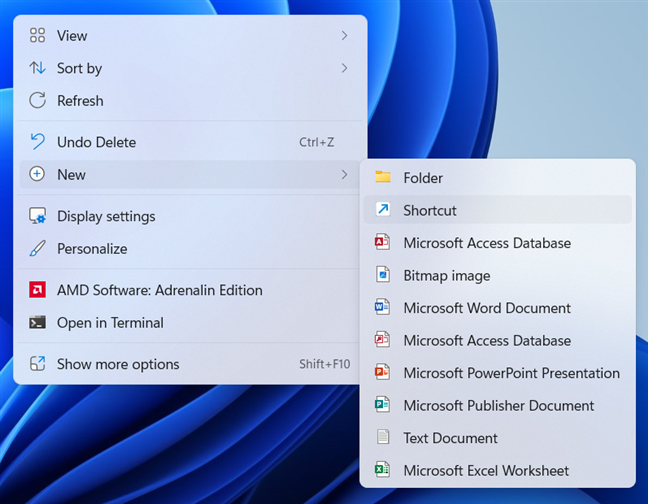The image size is (648, 504).
Task: Click the up-down arrows Sort by icon
Action: (x=37, y=68)
